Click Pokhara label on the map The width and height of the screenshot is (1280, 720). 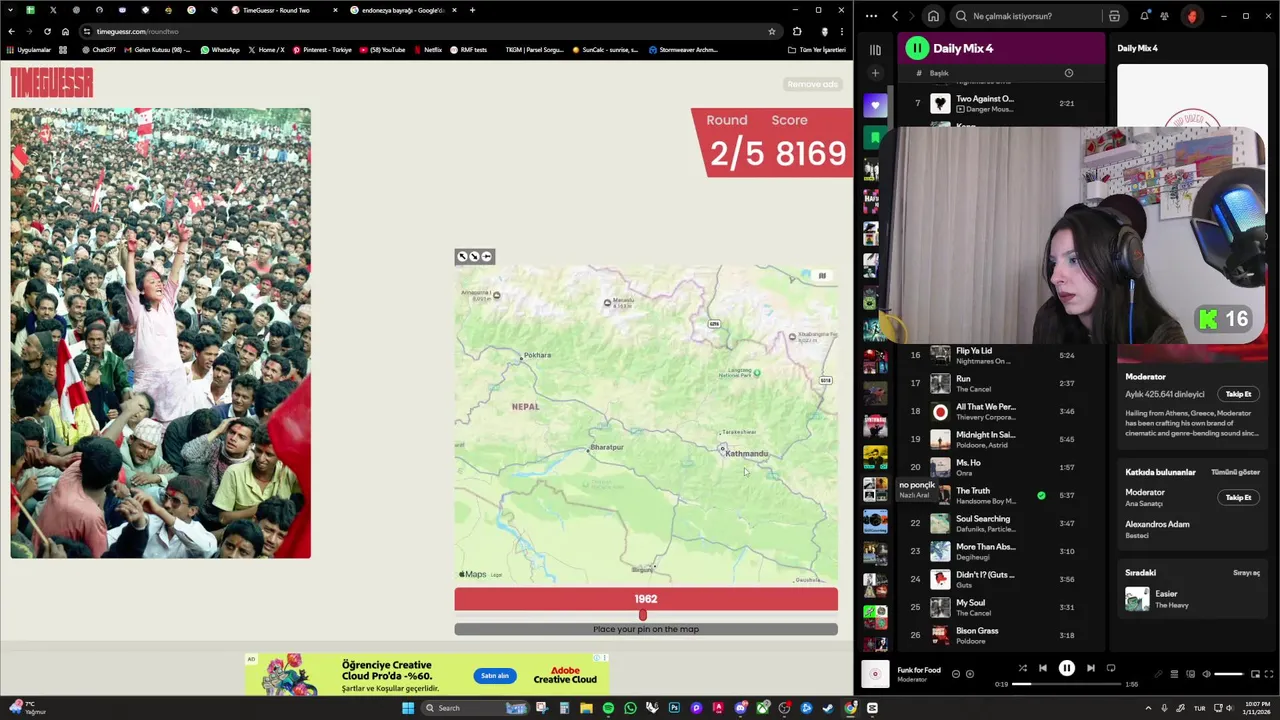coord(537,355)
